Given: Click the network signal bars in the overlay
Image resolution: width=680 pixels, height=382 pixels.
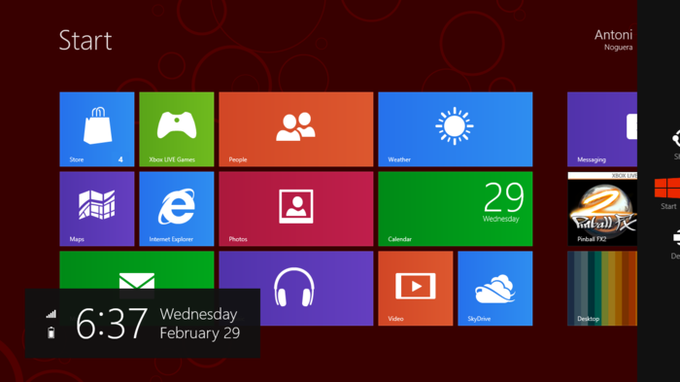Looking at the screenshot, I should [x=51, y=313].
